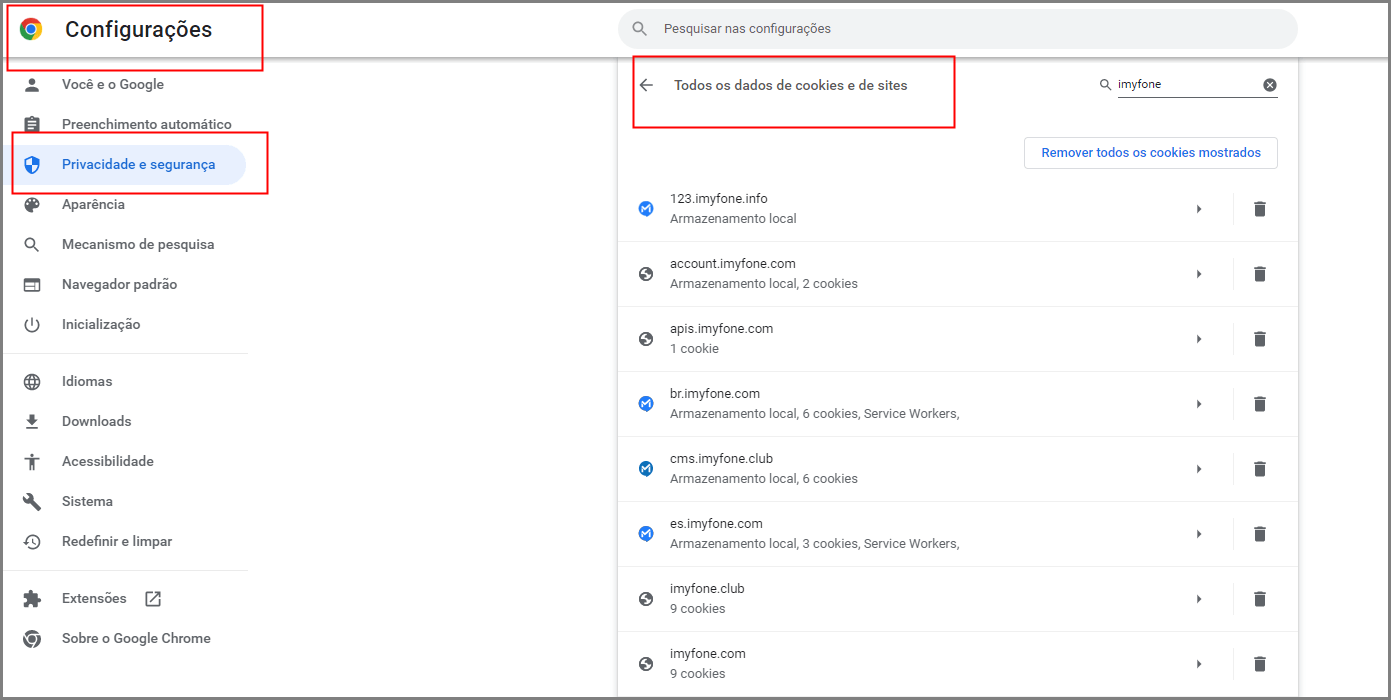Click the magnifier icon in Pesquisar nas configurações
The height and width of the screenshot is (700, 1391).
coord(640,29)
